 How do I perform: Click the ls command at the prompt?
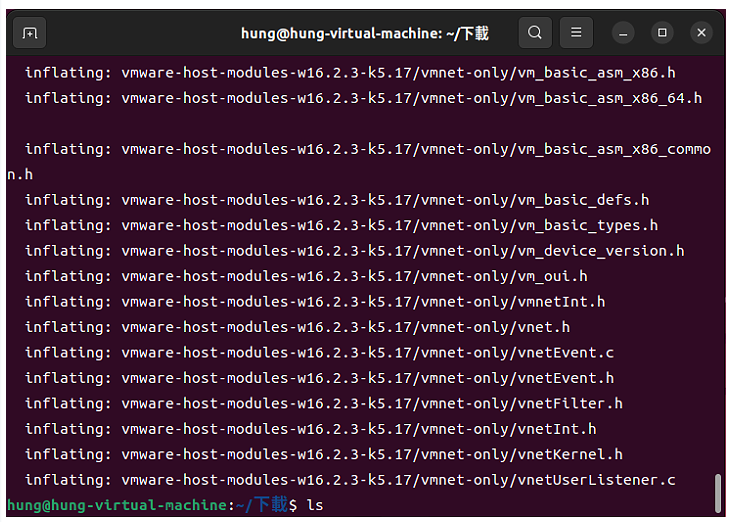click(x=315, y=505)
